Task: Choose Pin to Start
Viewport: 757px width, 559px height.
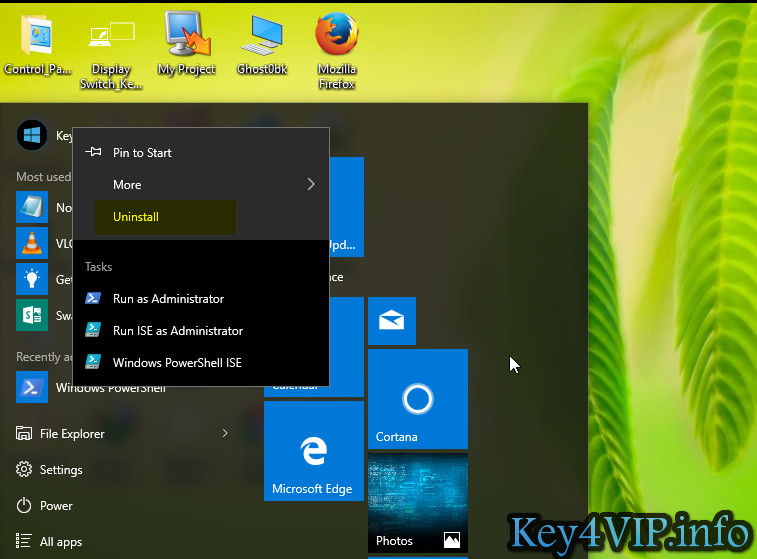Action: 201,153
